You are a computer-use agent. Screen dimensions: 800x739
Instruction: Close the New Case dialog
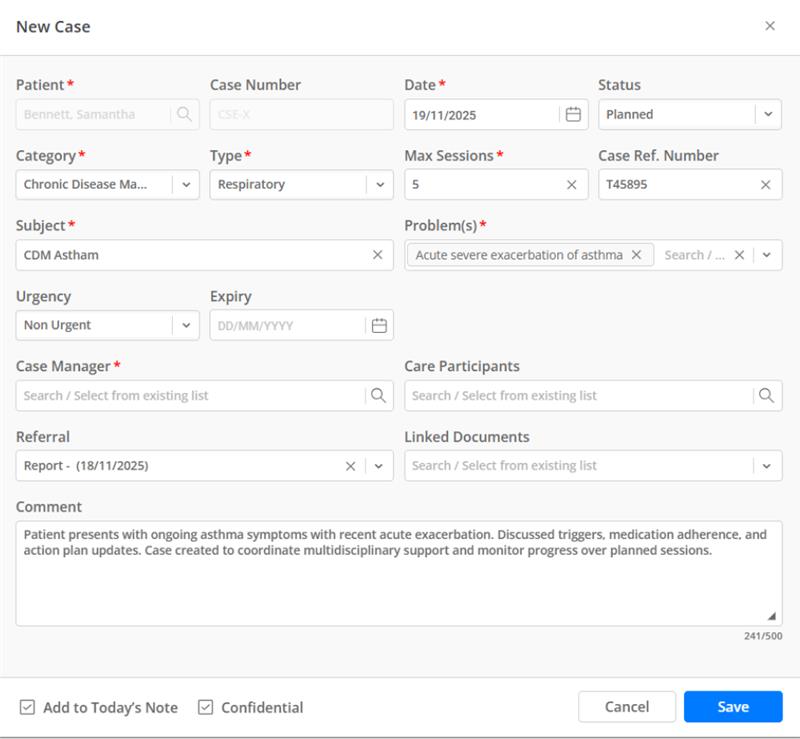click(x=770, y=26)
